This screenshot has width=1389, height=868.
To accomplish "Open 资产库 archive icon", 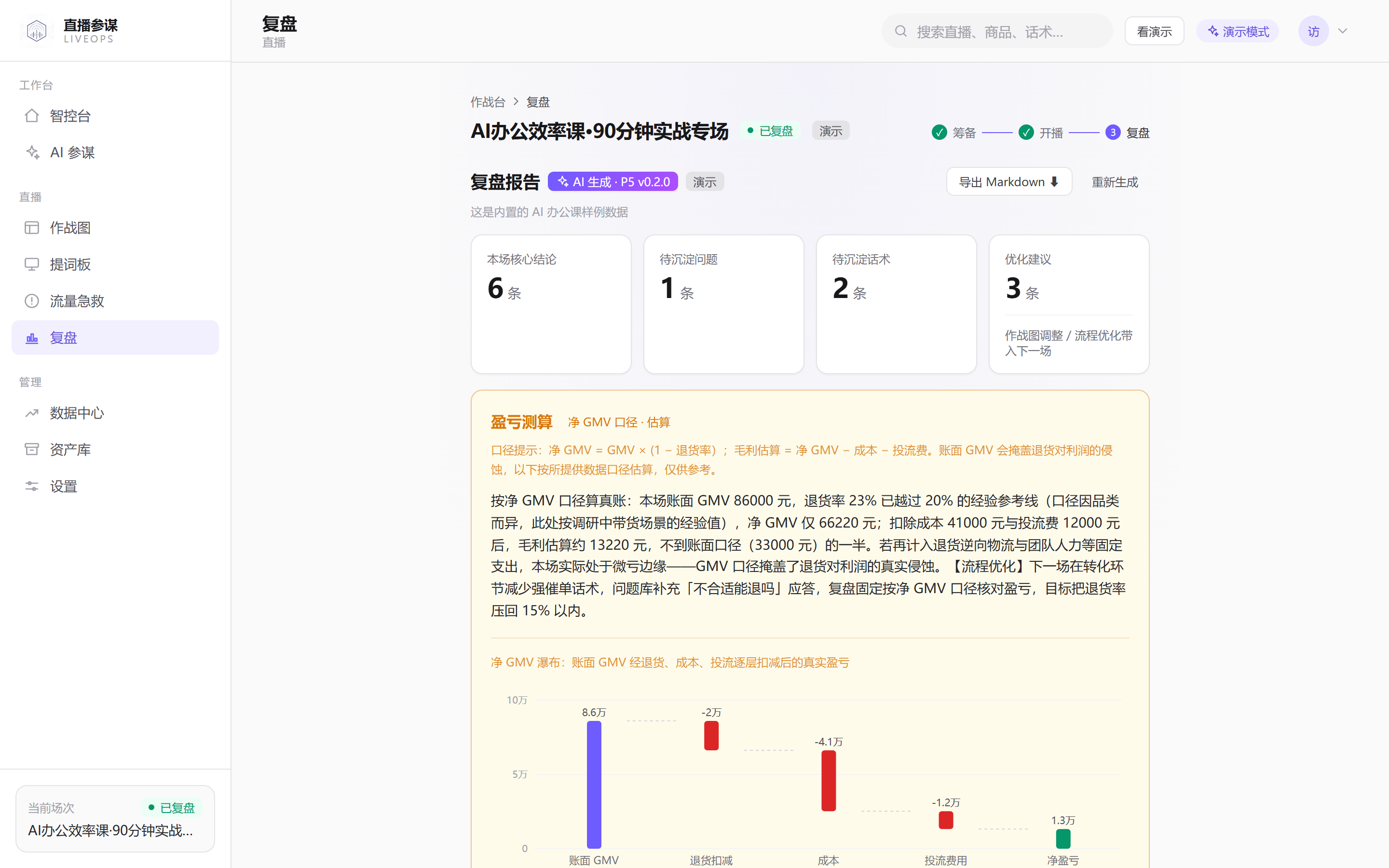I will [x=32, y=450].
